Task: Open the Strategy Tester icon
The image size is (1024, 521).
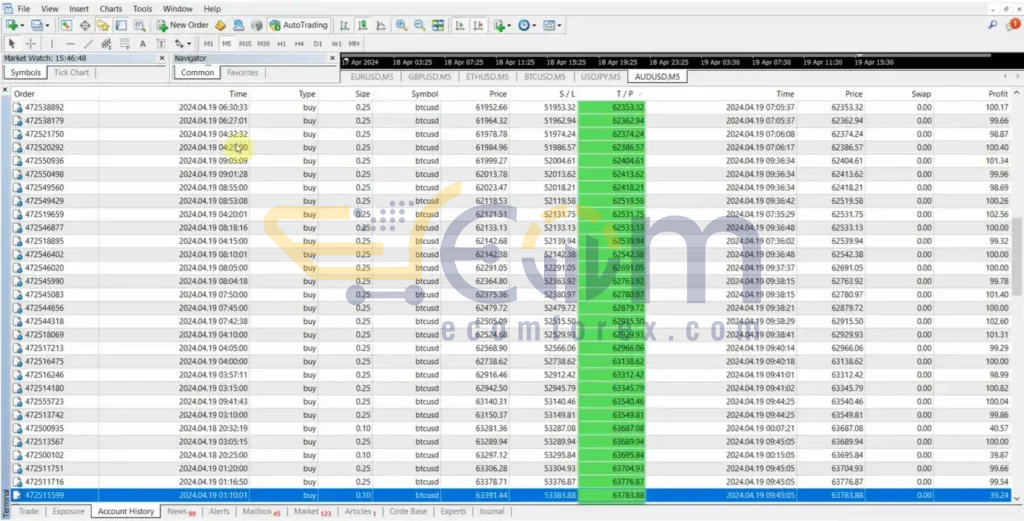Action: click(139, 25)
